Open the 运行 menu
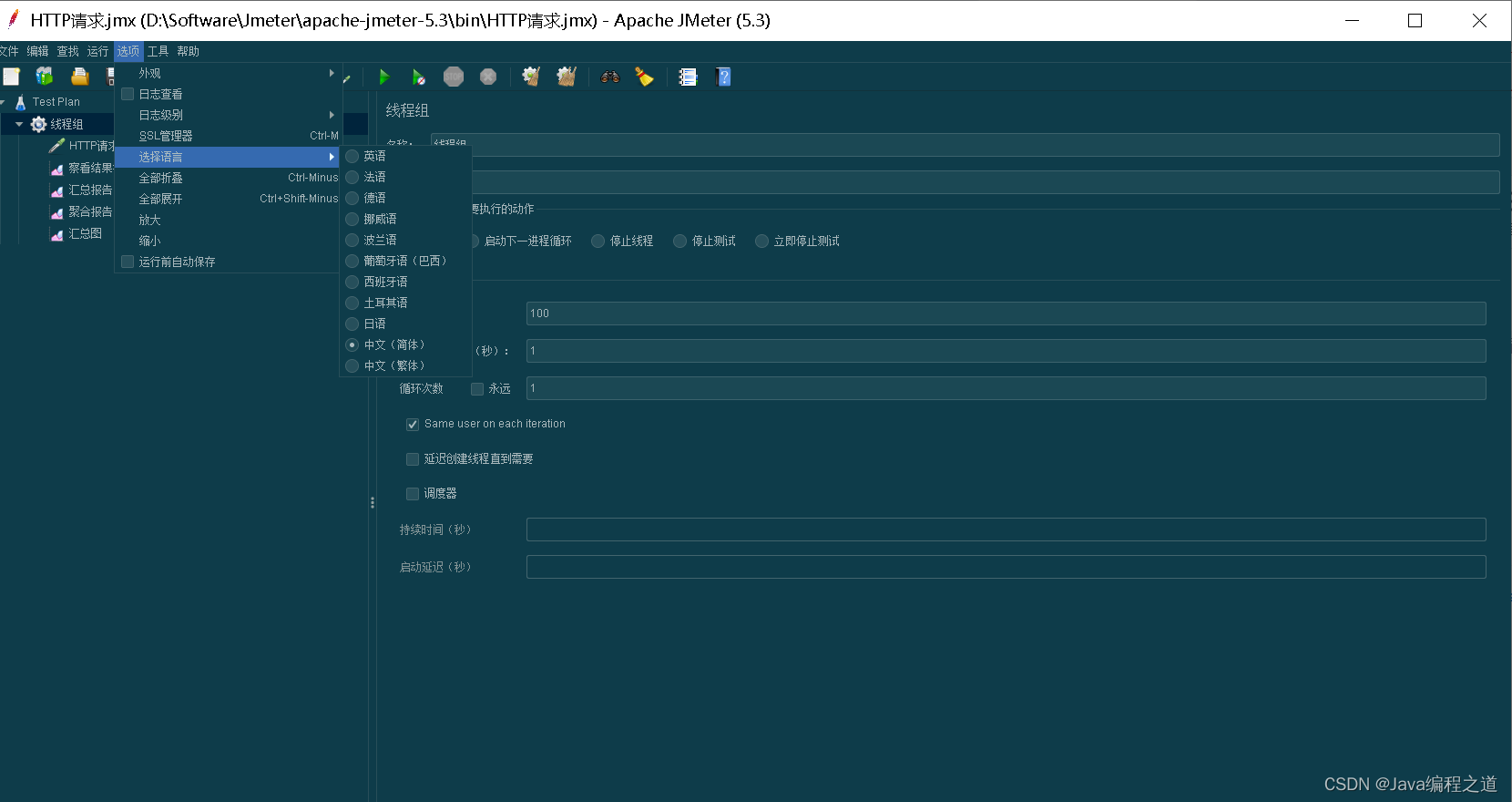 tap(98, 51)
